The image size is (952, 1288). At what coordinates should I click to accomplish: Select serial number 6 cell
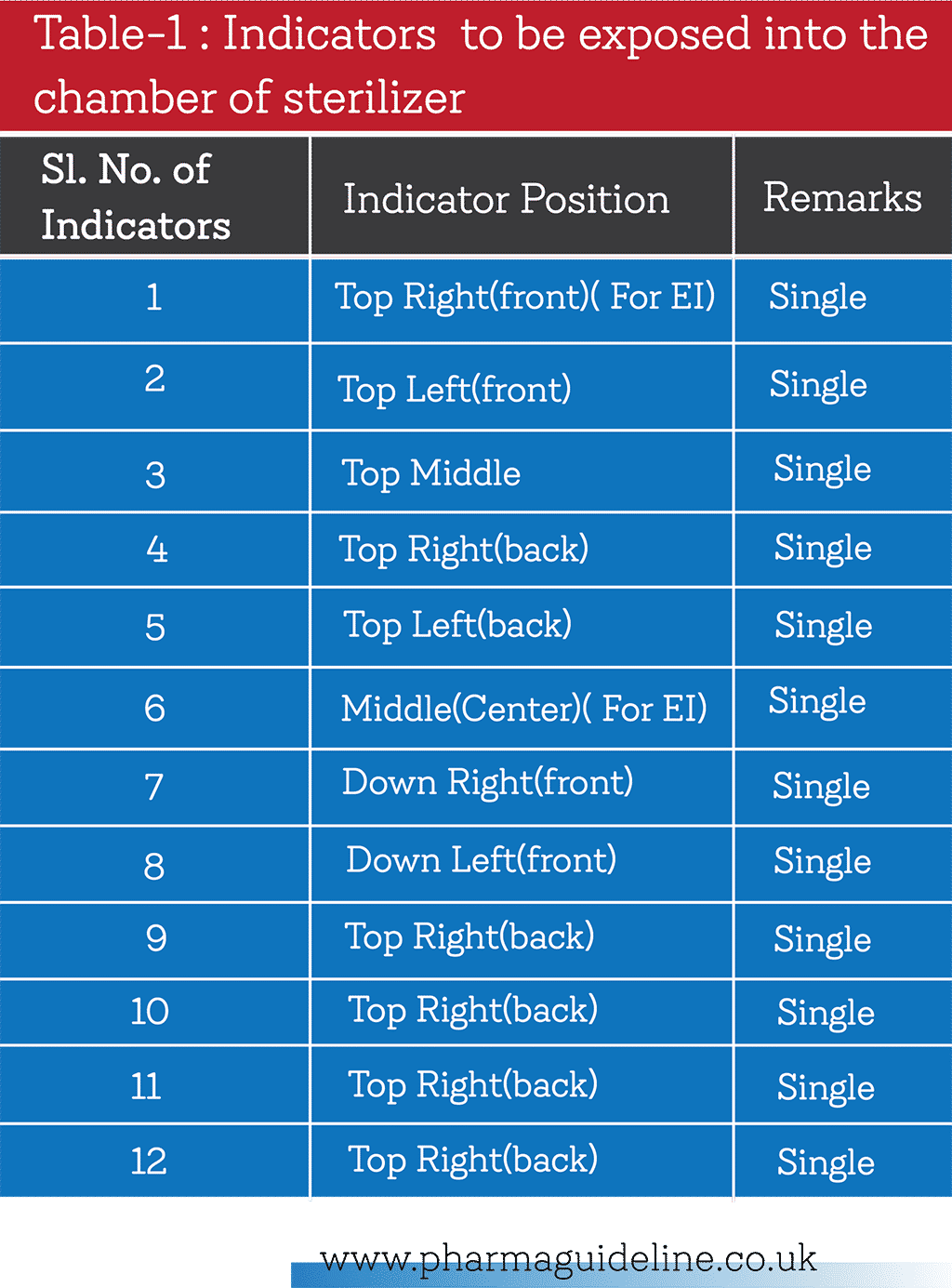[154, 709]
